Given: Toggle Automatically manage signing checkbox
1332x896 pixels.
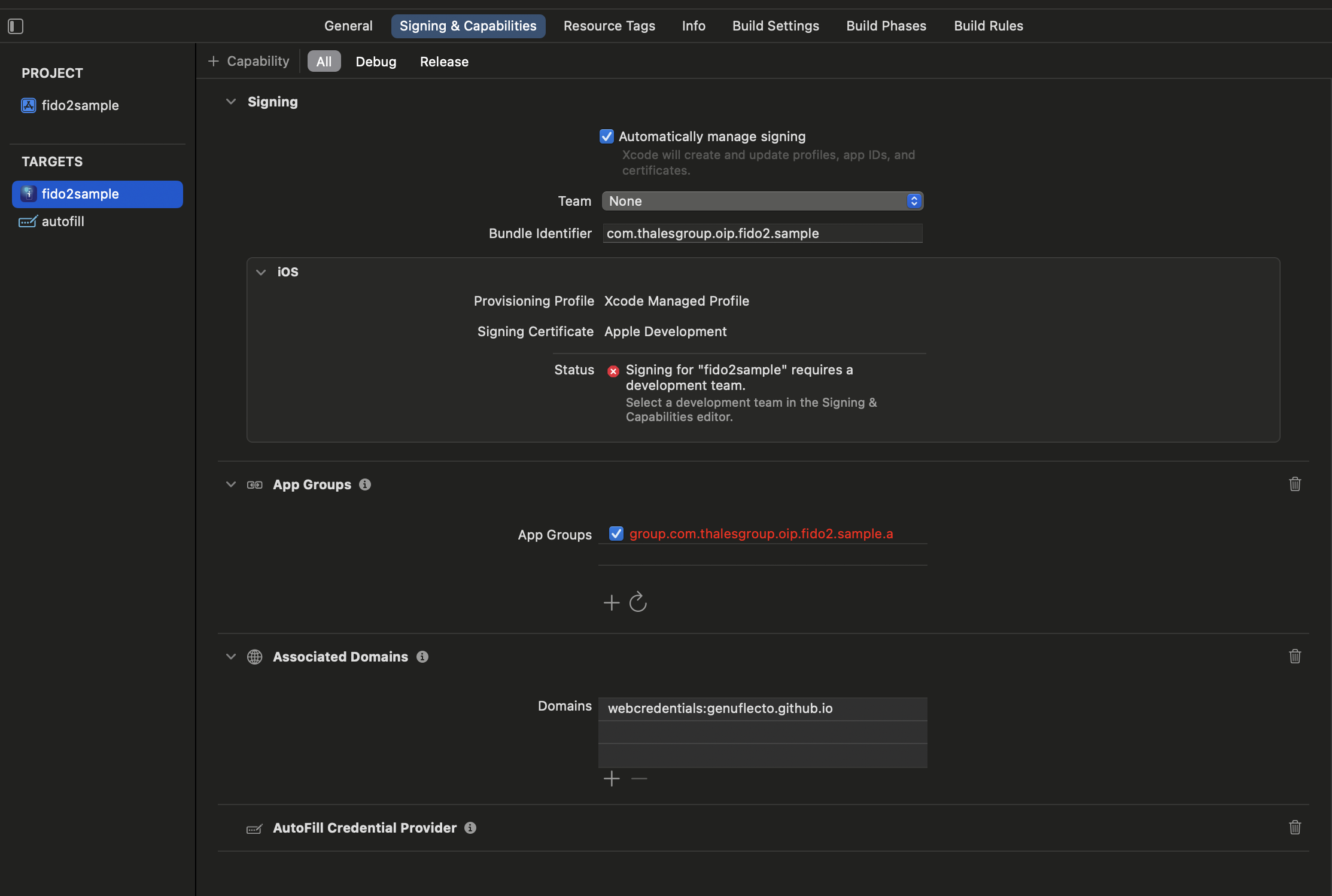Looking at the screenshot, I should tap(607, 137).
